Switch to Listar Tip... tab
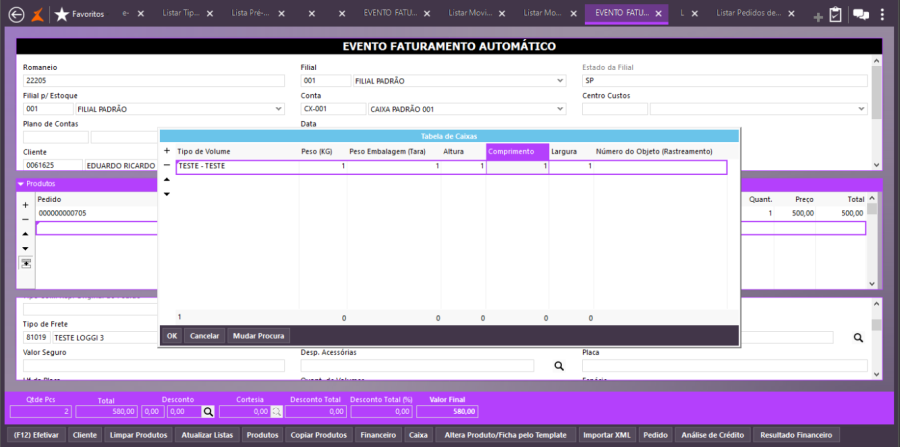The height and width of the screenshot is (447, 900). click(179, 14)
